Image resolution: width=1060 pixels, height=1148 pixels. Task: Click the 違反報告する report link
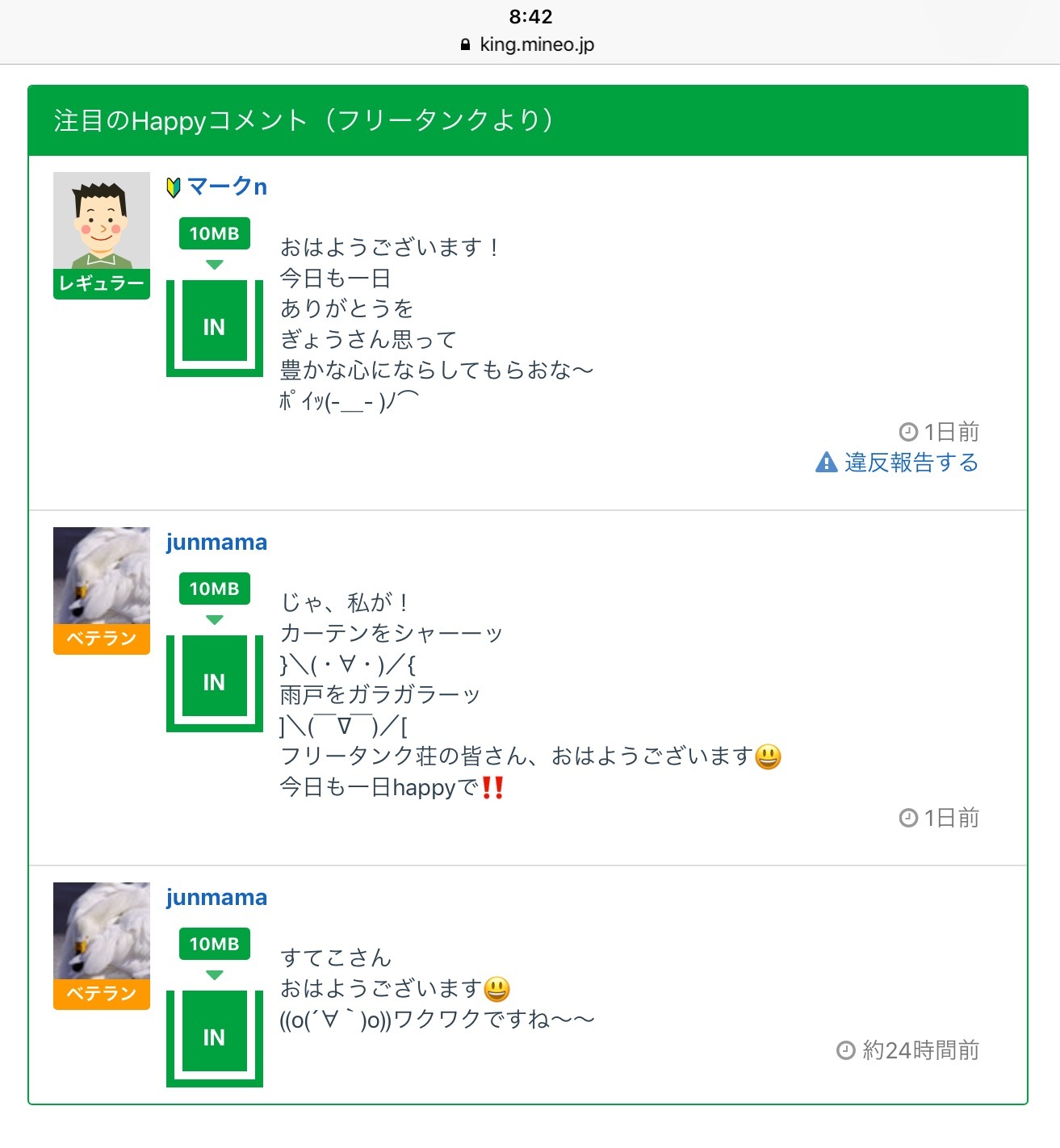tap(911, 463)
